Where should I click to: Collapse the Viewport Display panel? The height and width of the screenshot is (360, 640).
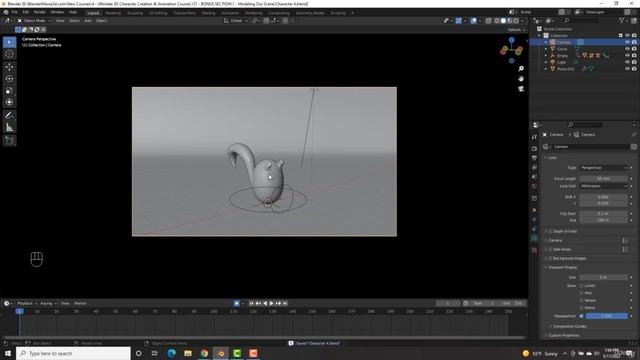click(x=561, y=267)
